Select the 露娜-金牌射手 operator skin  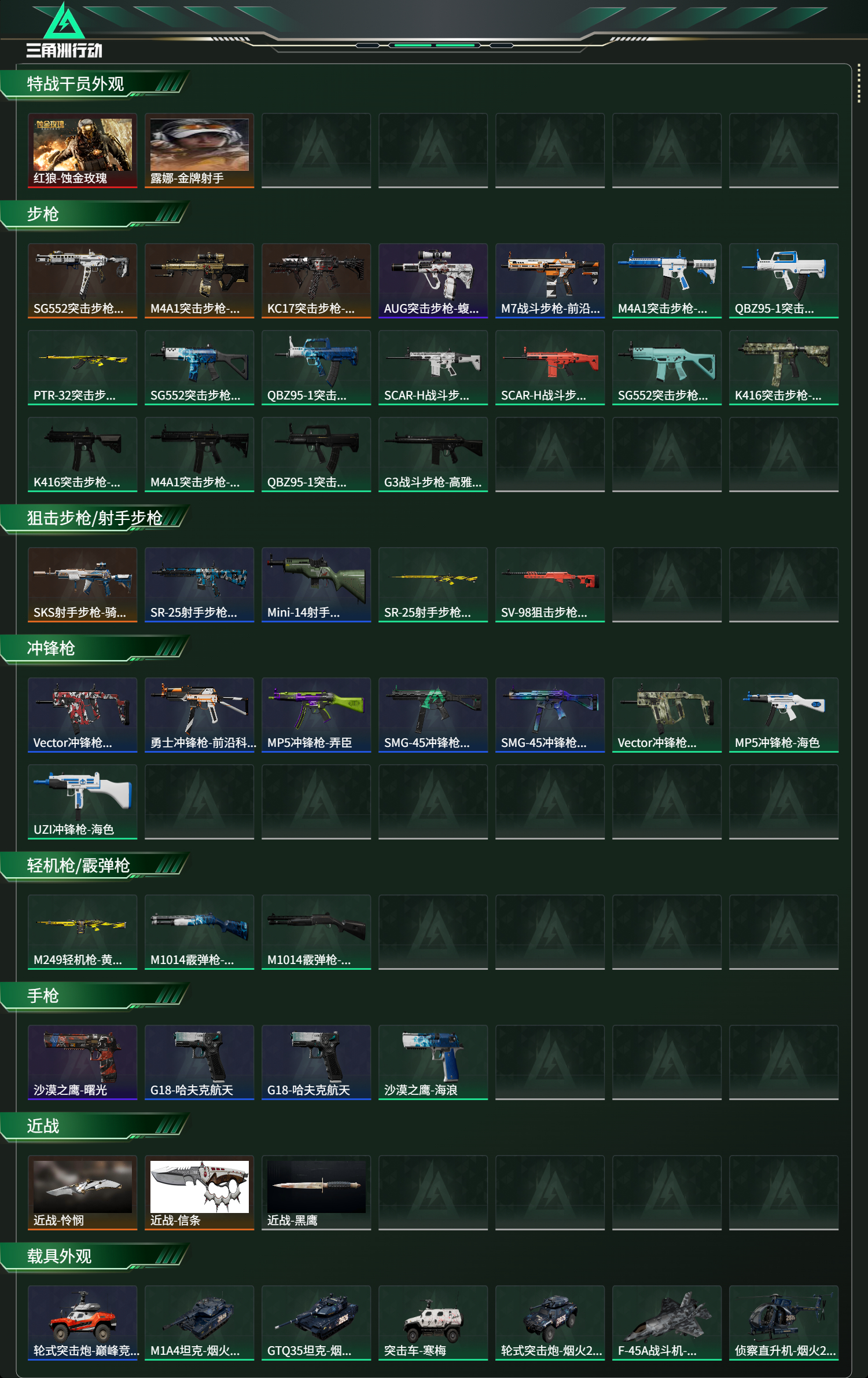click(200, 151)
